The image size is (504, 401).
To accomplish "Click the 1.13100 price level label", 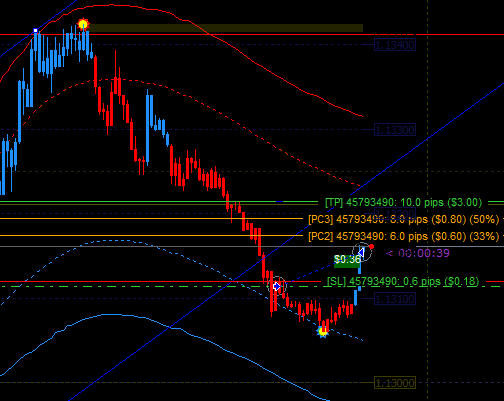I will (x=395, y=299).
